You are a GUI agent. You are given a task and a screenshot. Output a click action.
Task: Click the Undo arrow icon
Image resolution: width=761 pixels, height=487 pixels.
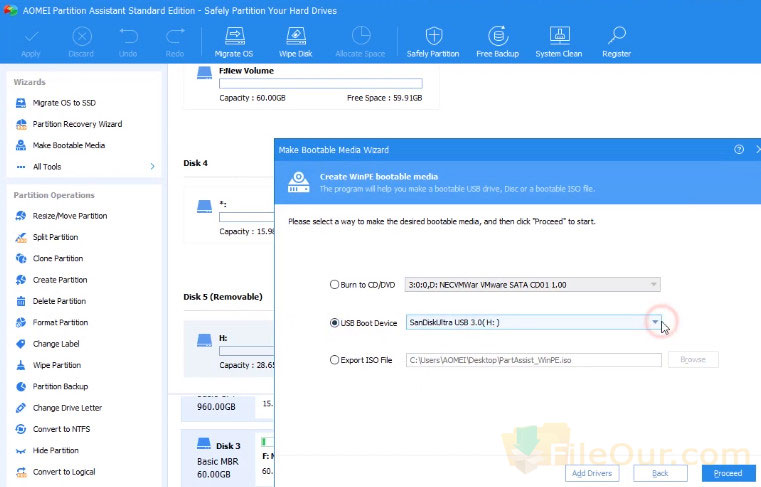(x=128, y=36)
